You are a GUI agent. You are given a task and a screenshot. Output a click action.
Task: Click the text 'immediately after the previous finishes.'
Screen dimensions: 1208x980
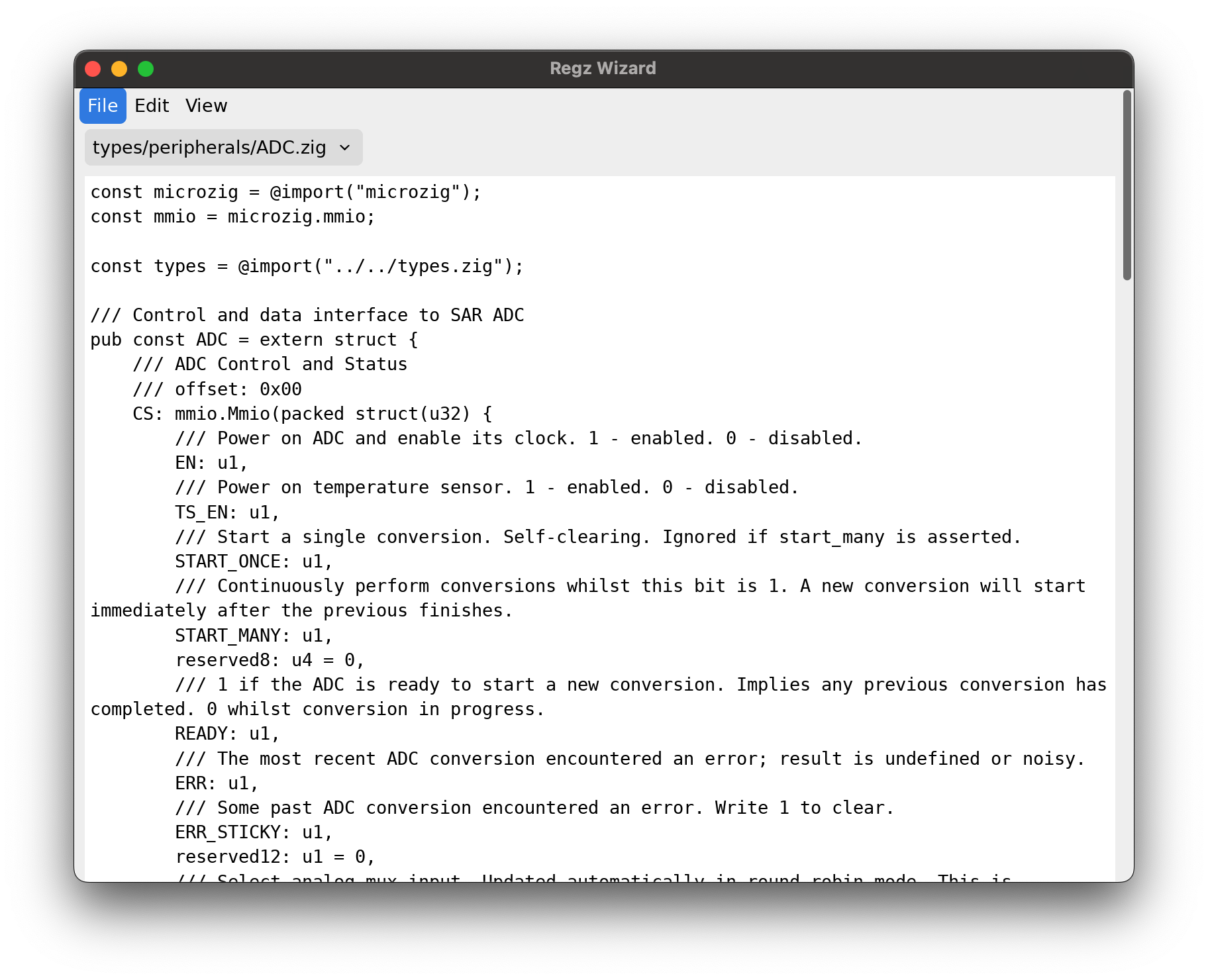click(302, 611)
